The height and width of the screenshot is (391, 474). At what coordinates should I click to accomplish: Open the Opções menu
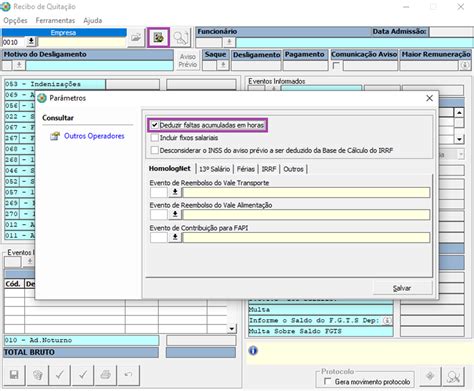(15, 21)
